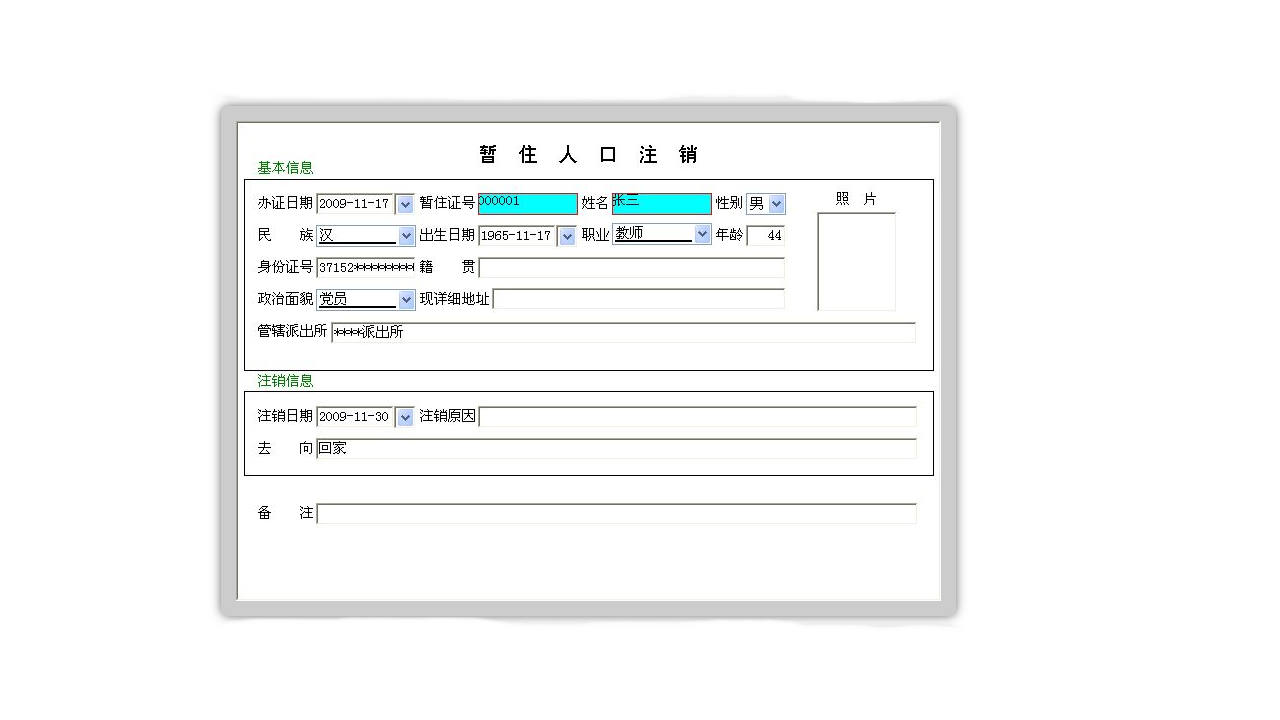1280x720 pixels.
Task: Select the 基本信息 section label
Action: [x=284, y=167]
